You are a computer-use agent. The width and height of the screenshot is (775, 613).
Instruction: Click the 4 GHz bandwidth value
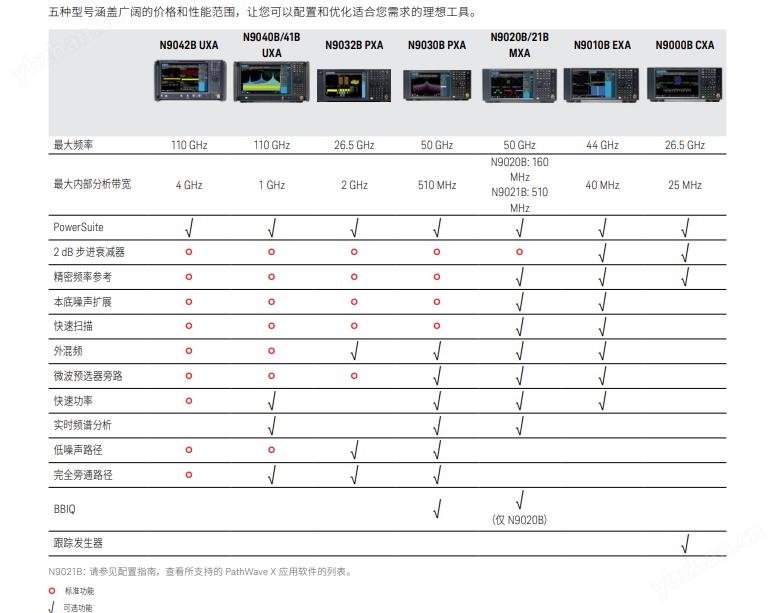189,185
